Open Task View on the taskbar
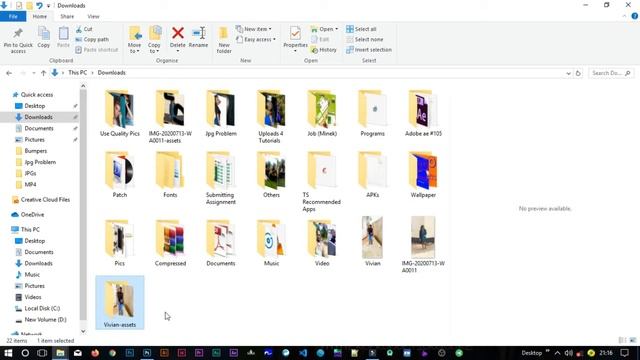 (x=42, y=353)
